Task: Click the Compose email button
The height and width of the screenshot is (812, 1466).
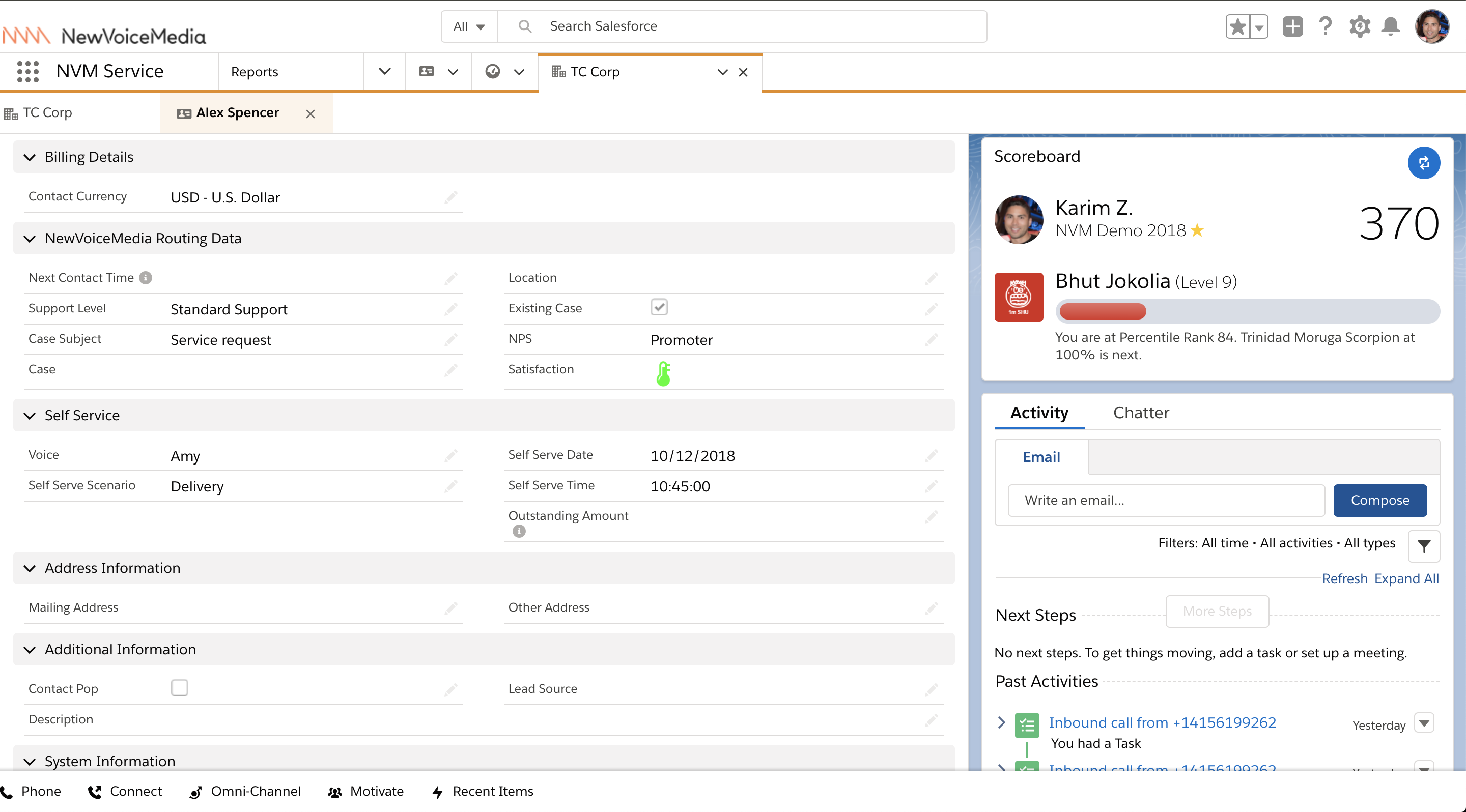Action: tap(1379, 501)
